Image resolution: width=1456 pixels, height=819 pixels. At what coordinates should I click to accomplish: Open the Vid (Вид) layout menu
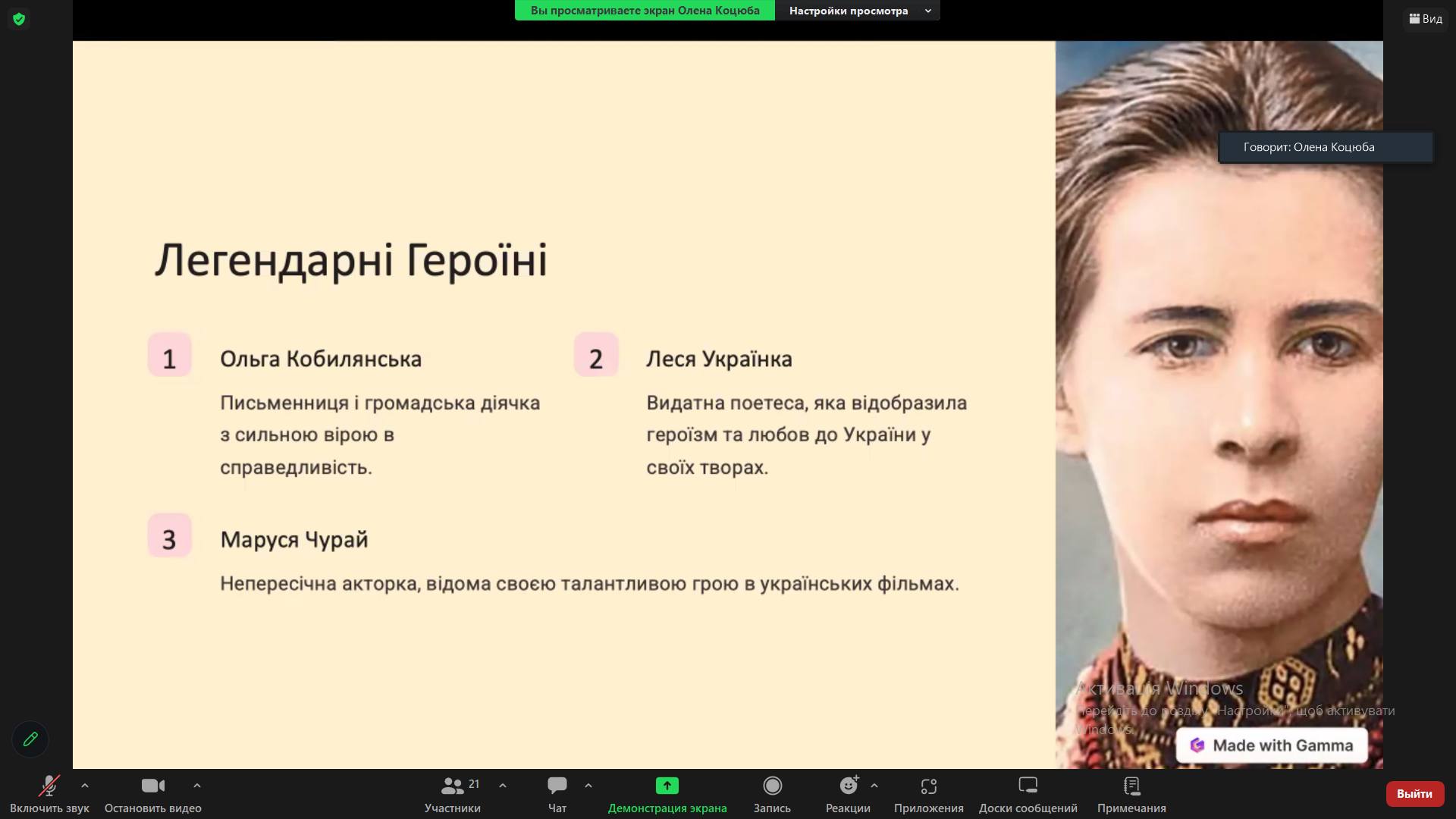[1426, 19]
